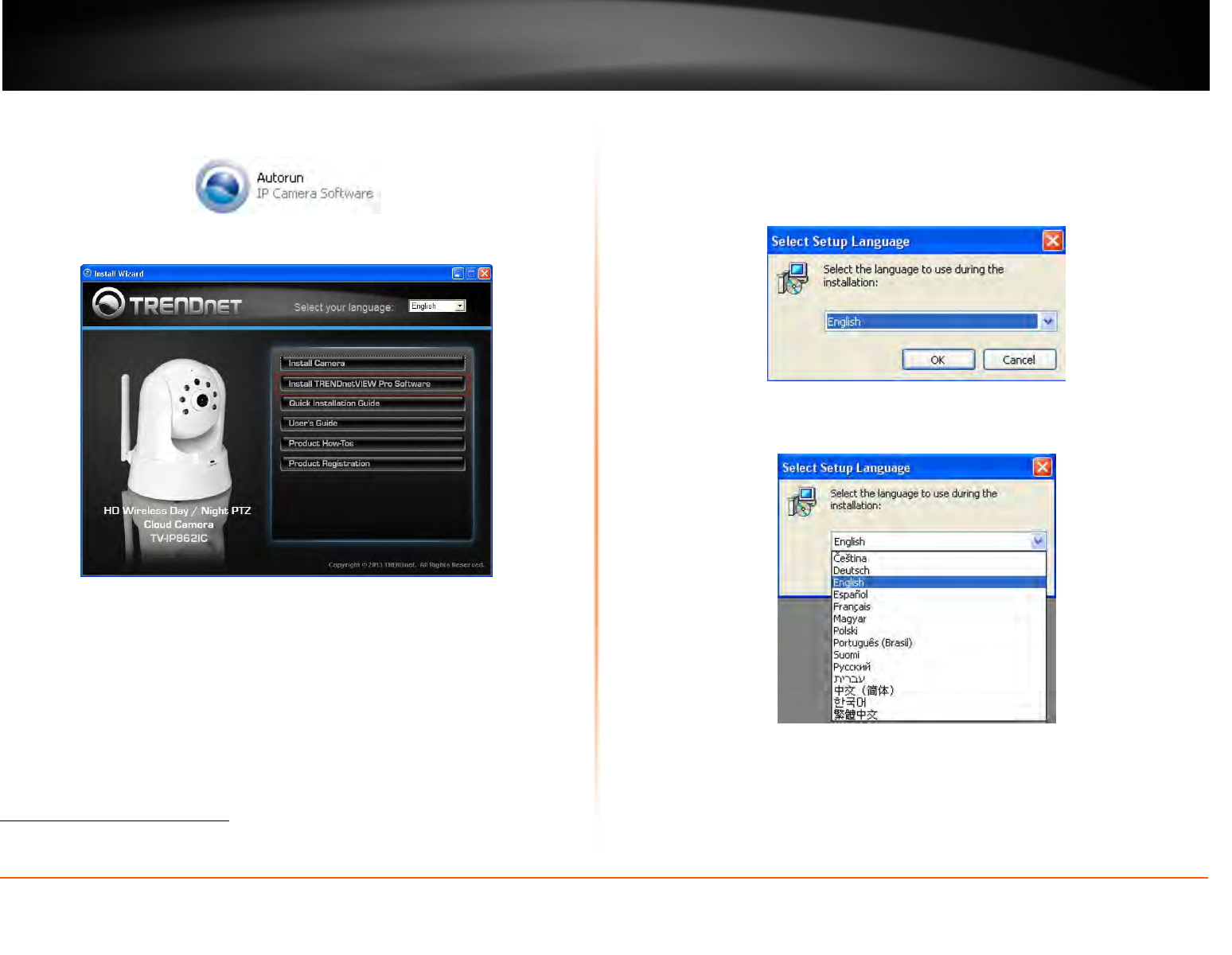Select Čeština from the language list
Image resolution: width=1232 pixels, height=955 pixels.
click(938, 559)
